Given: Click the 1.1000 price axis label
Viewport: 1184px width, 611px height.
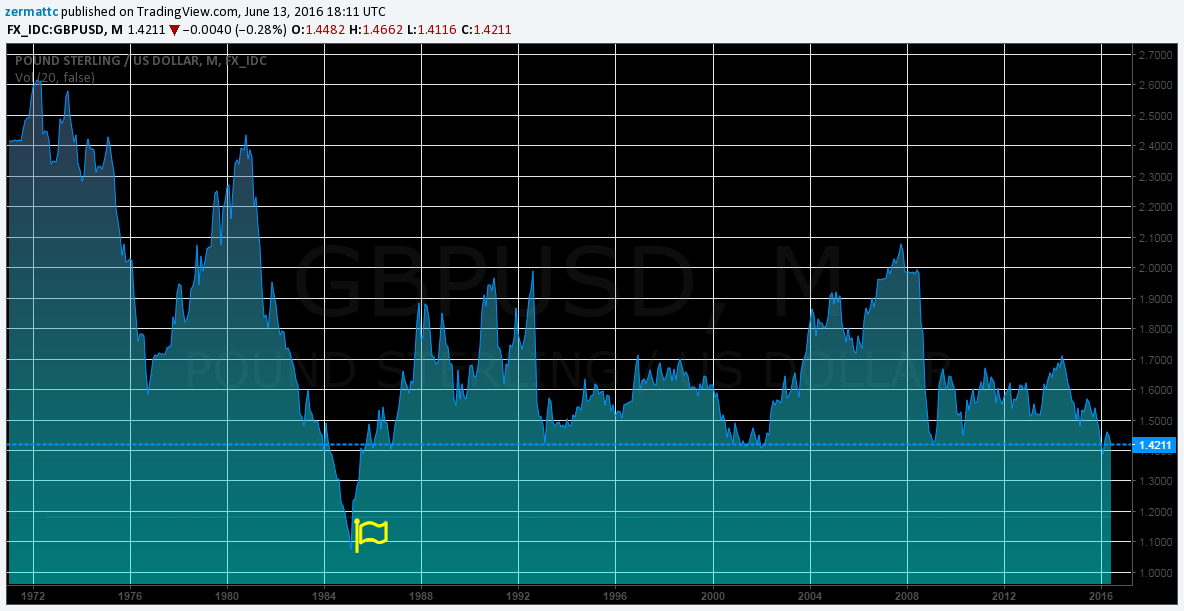Looking at the screenshot, I should [x=1156, y=542].
